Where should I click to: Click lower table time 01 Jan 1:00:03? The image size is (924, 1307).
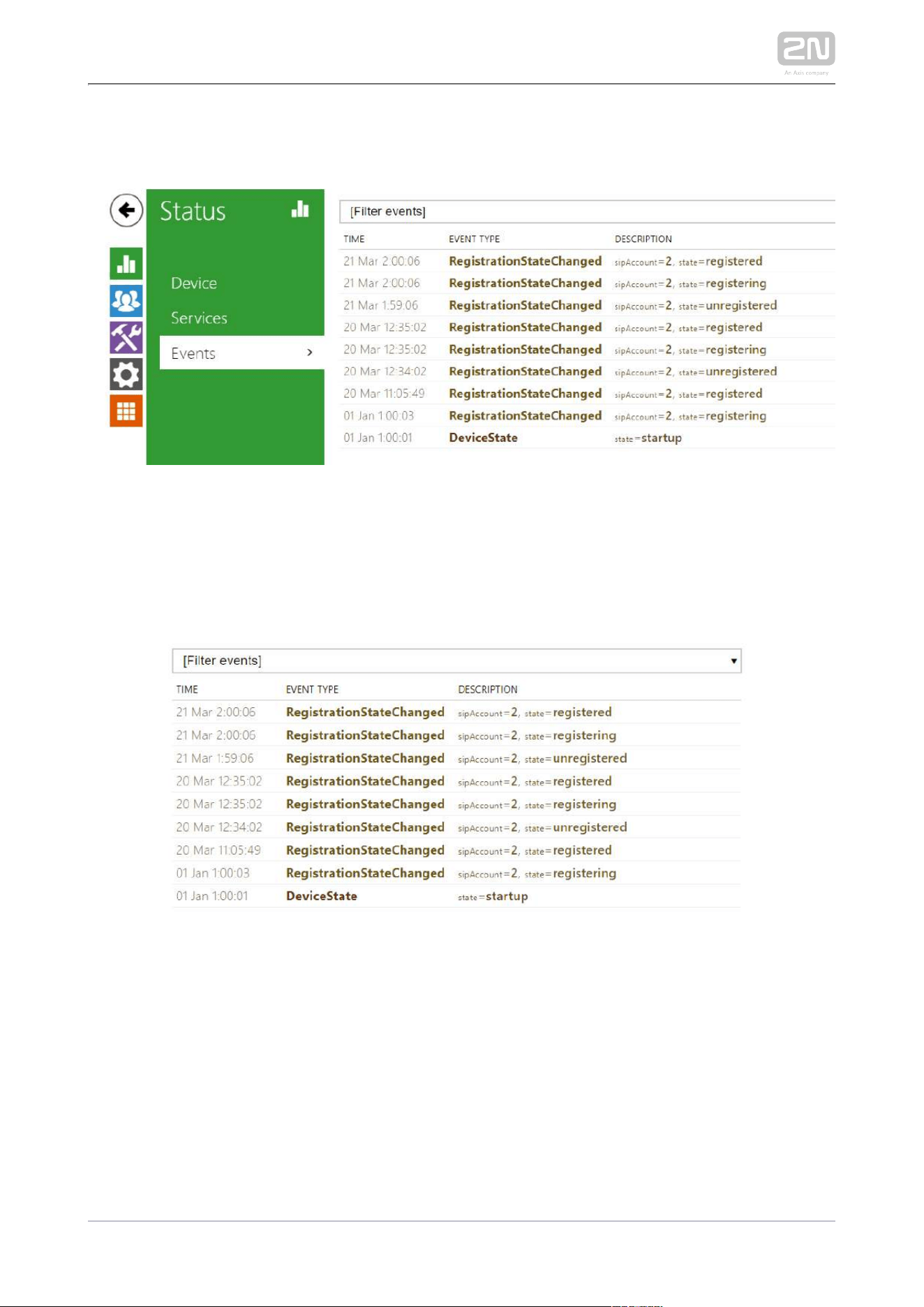213,873
